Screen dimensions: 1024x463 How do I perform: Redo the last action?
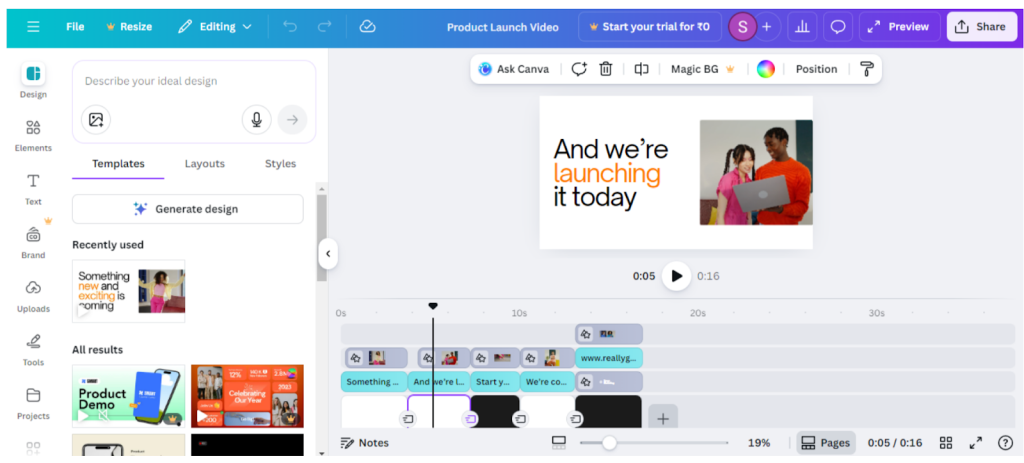(324, 27)
